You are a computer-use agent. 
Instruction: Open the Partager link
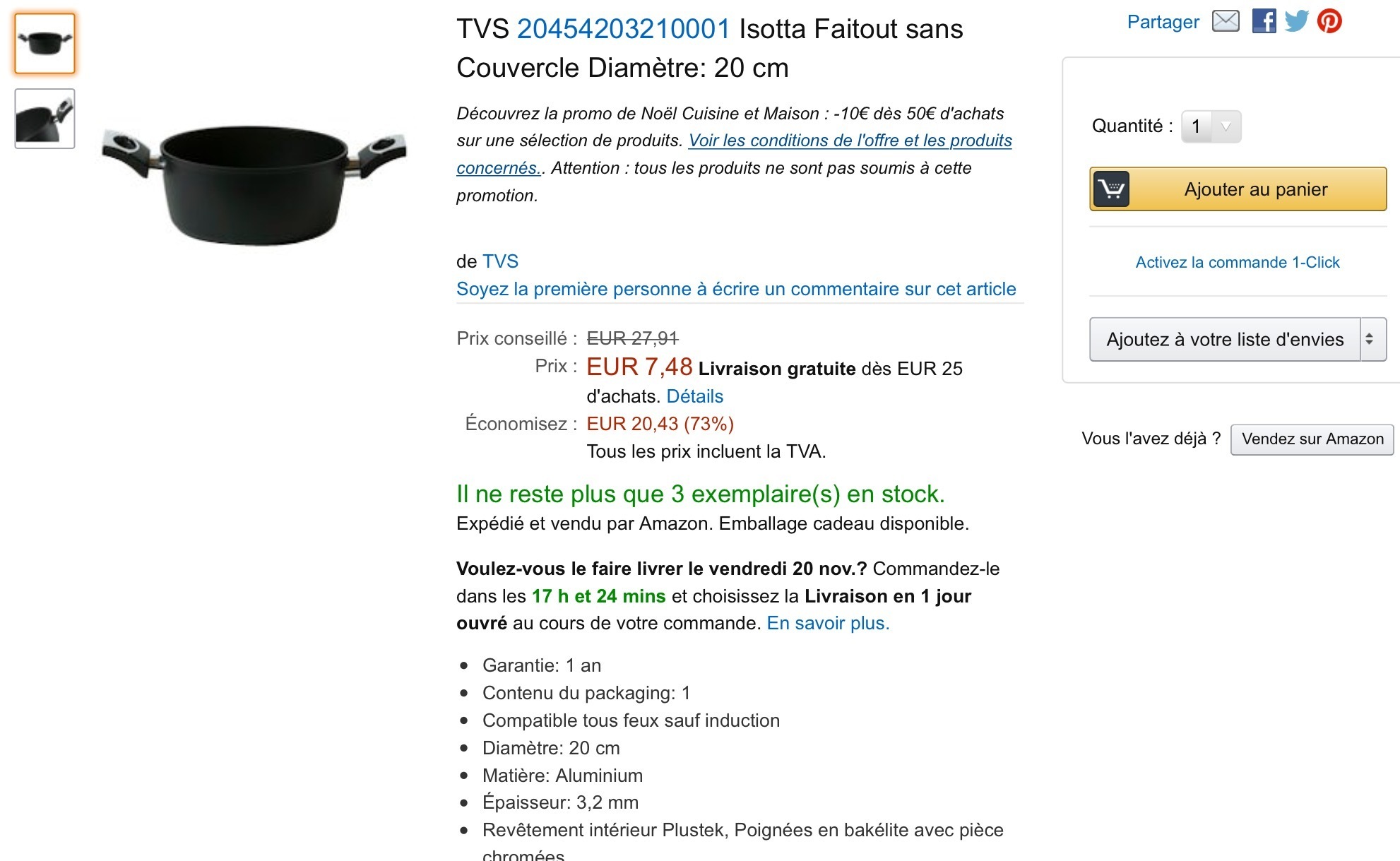pyautogui.click(x=1163, y=22)
